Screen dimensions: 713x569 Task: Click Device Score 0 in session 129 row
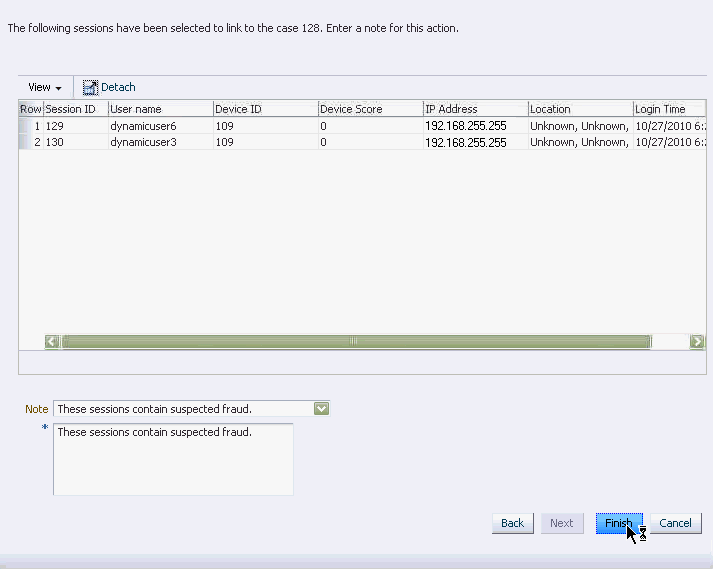point(371,126)
